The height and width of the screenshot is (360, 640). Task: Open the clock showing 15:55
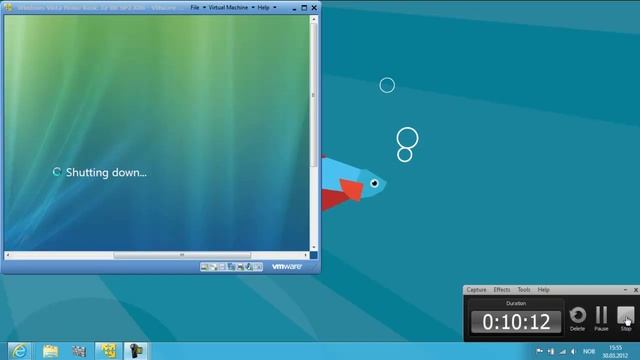615,351
